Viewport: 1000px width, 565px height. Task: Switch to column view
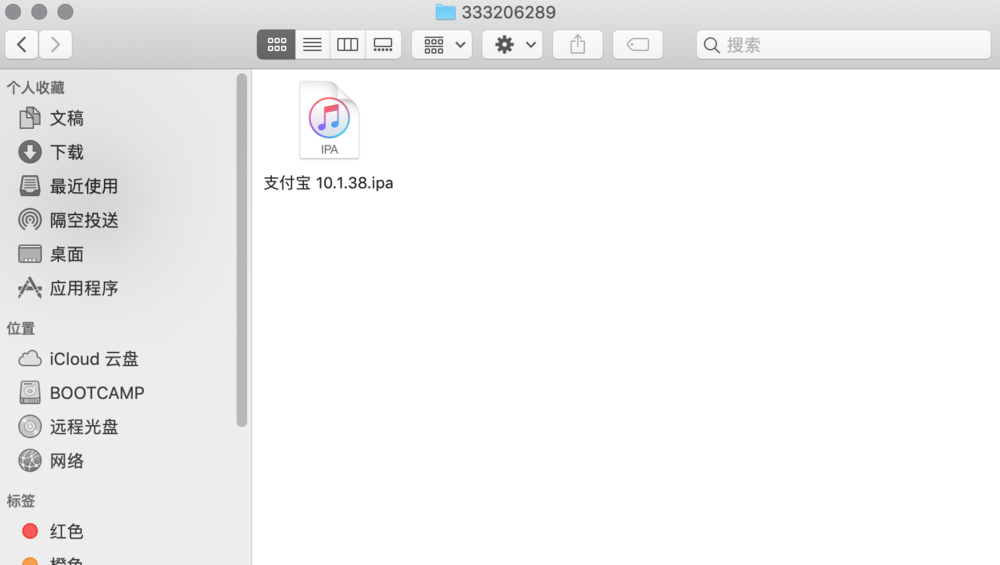tap(348, 45)
